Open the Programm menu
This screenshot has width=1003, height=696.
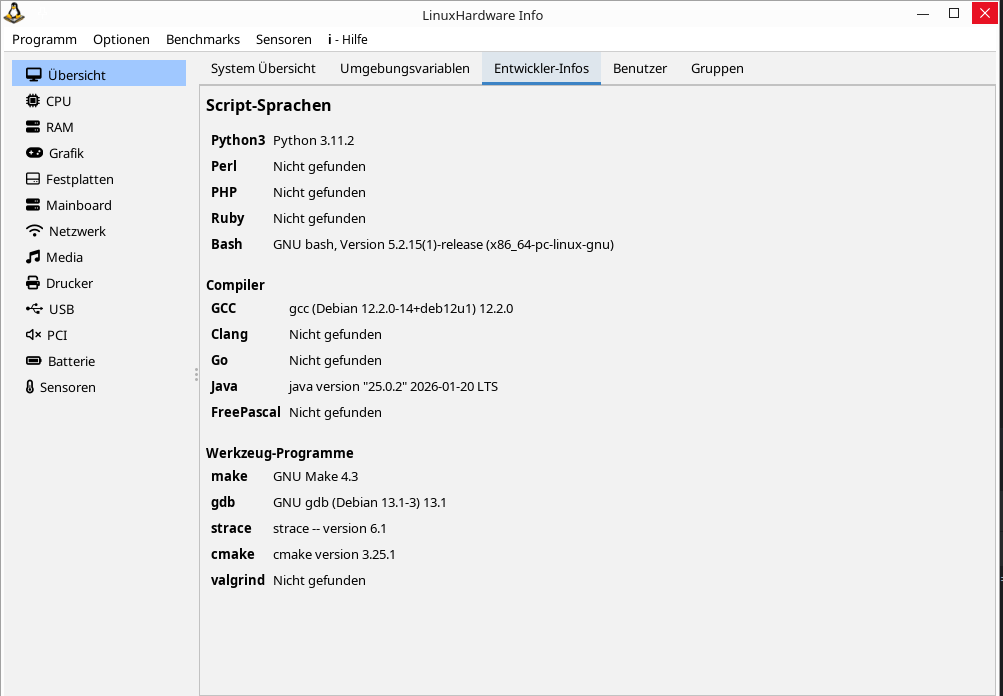(x=44, y=39)
